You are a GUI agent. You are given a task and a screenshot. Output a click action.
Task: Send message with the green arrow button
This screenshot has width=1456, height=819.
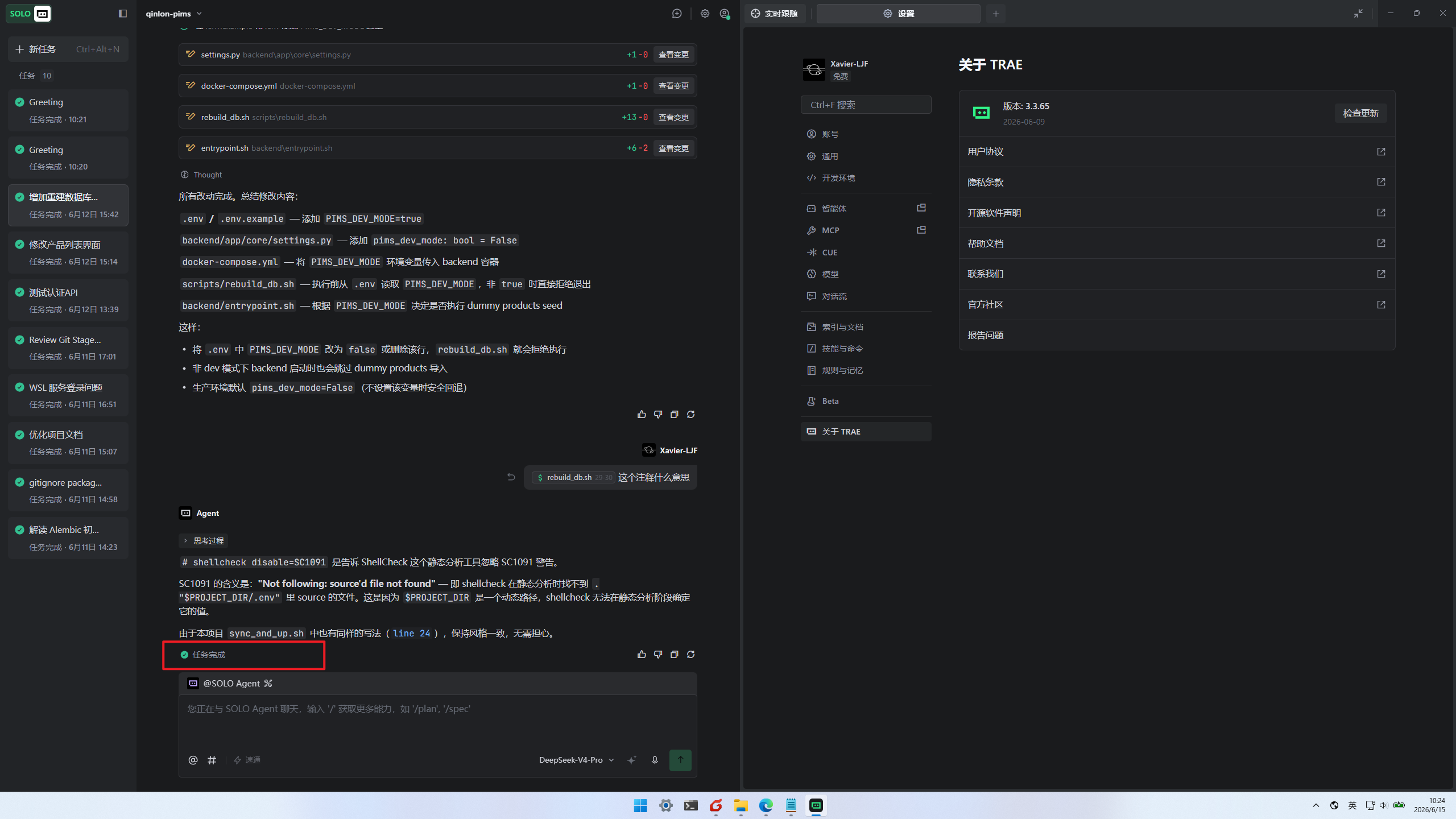680,760
